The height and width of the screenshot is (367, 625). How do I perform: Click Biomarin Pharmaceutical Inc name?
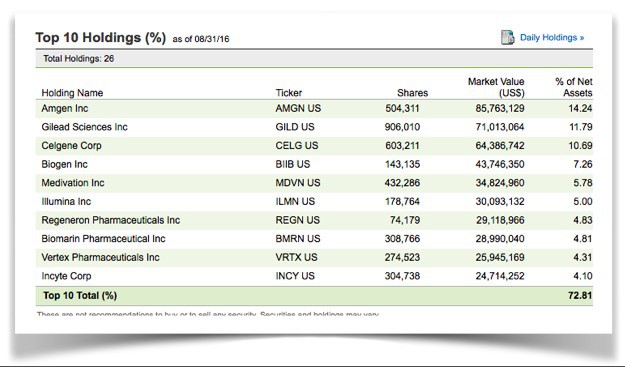(103, 239)
